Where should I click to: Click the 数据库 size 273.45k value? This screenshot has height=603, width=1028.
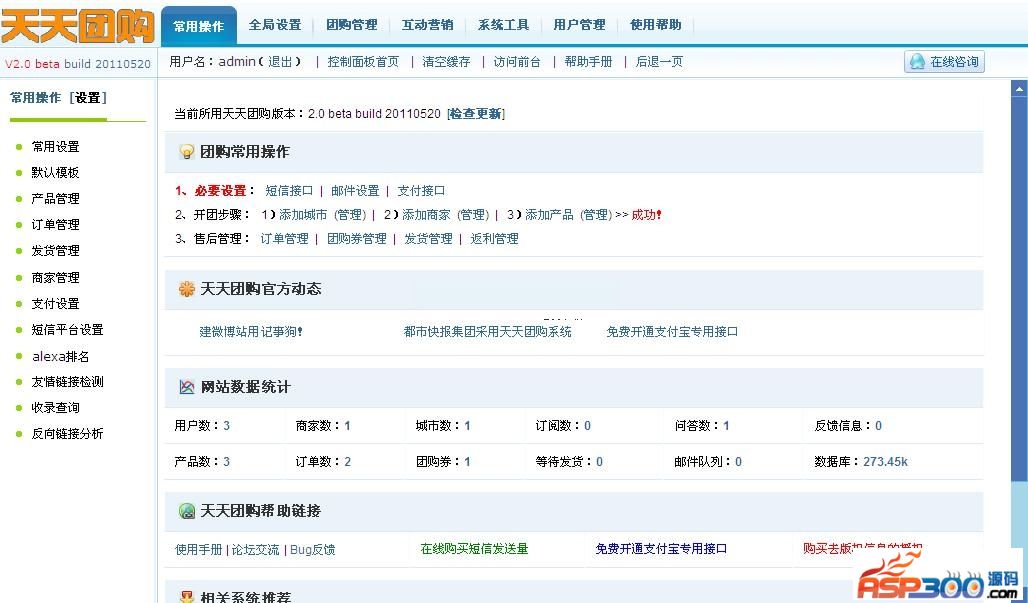(x=885, y=462)
